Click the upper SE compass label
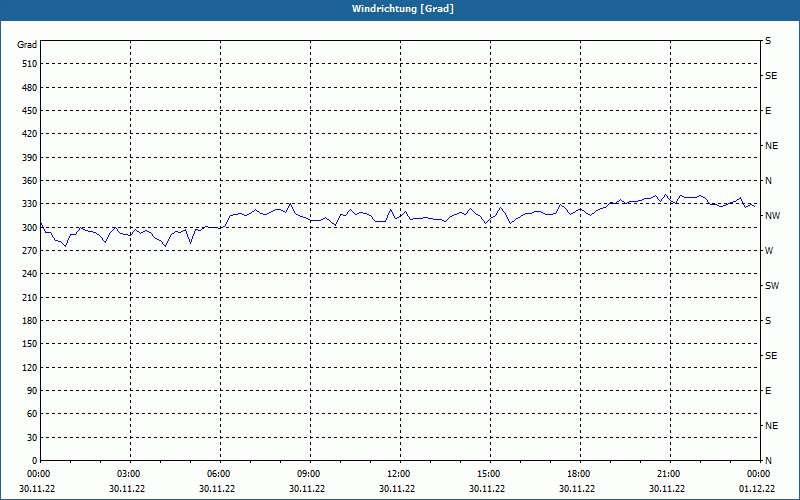Screen dimensions: 800x500 coord(771,76)
